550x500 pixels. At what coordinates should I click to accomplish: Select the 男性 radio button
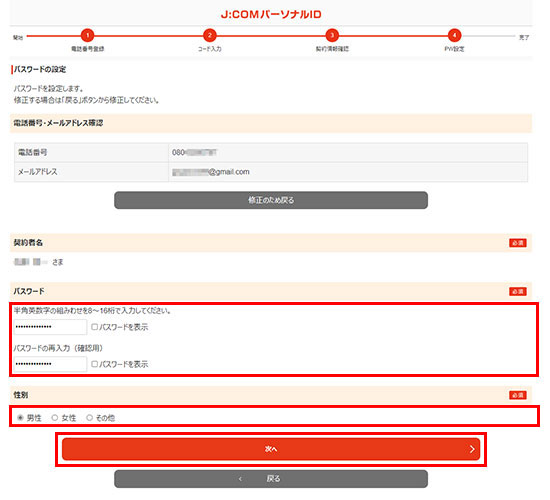[x=20, y=418]
